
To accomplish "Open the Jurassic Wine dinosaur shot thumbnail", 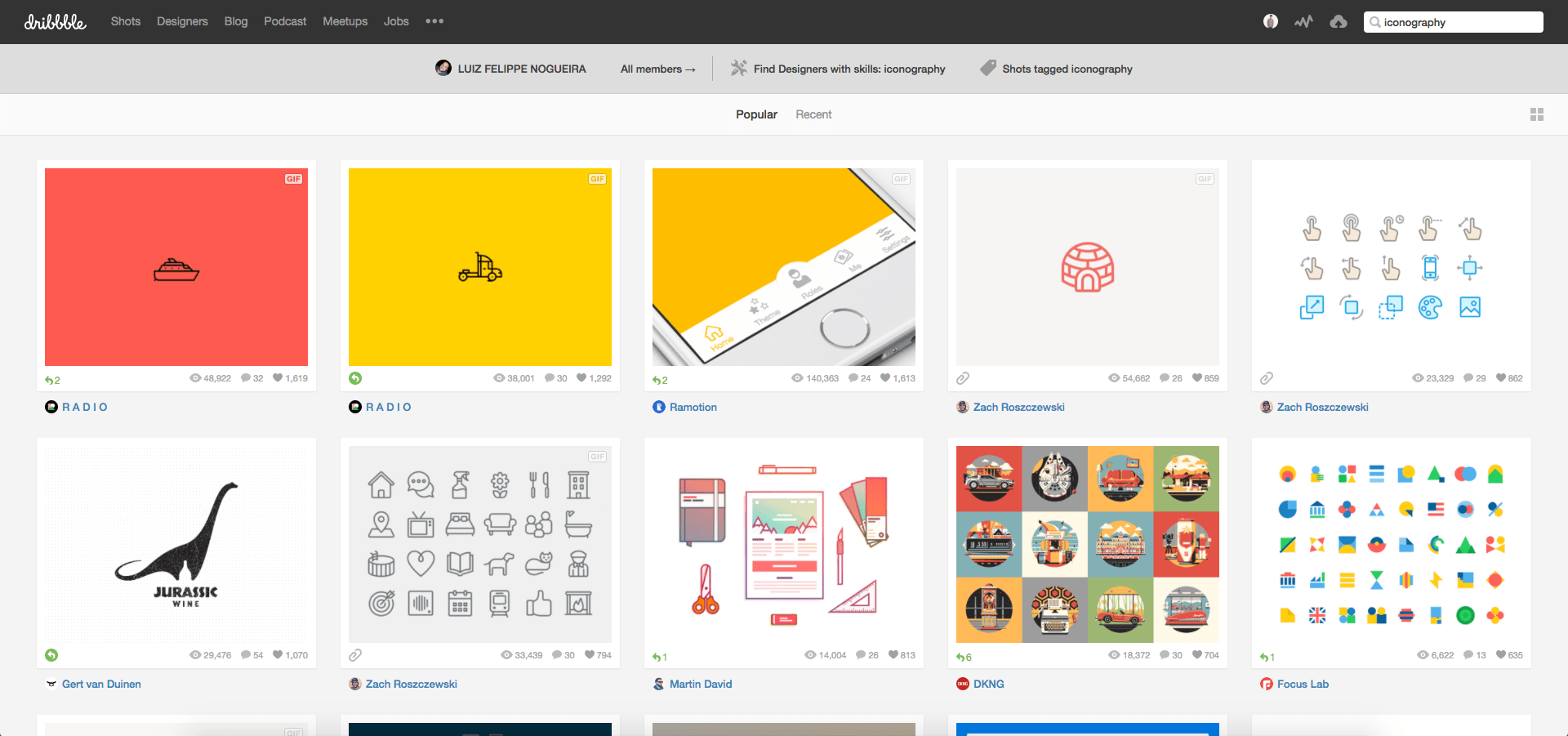I will [176, 543].
